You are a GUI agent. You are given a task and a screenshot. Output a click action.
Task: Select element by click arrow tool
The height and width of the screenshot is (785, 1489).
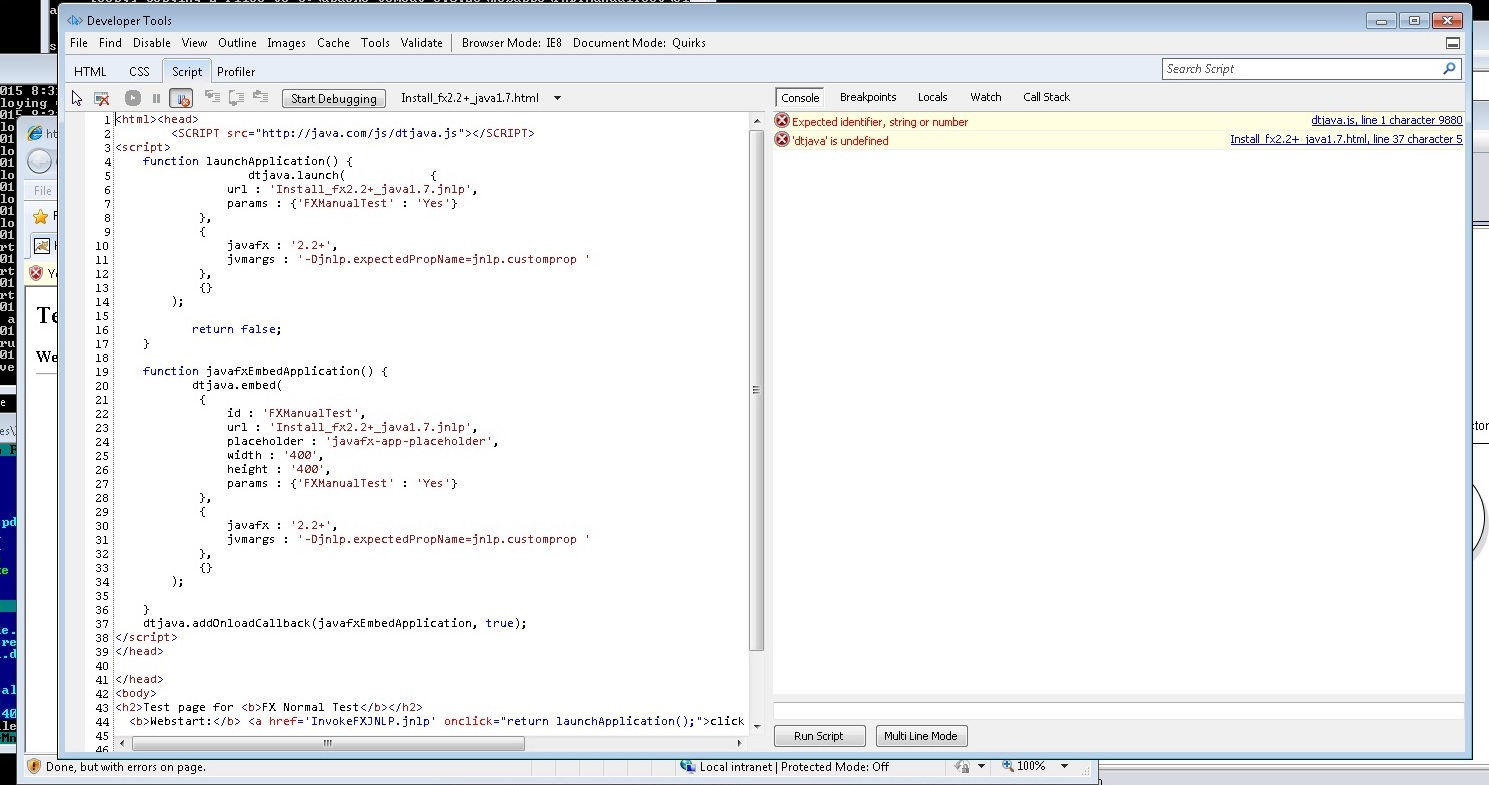tap(77, 98)
